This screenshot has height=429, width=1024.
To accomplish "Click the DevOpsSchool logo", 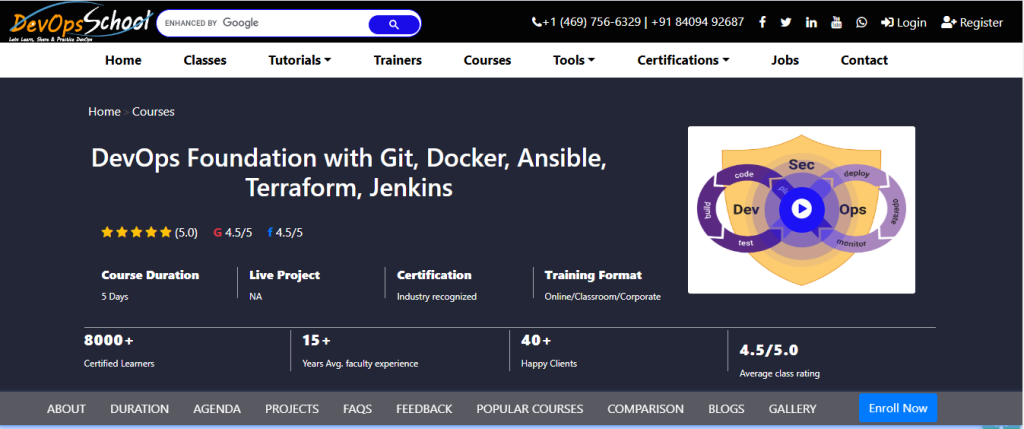I will pyautogui.click(x=80, y=24).
